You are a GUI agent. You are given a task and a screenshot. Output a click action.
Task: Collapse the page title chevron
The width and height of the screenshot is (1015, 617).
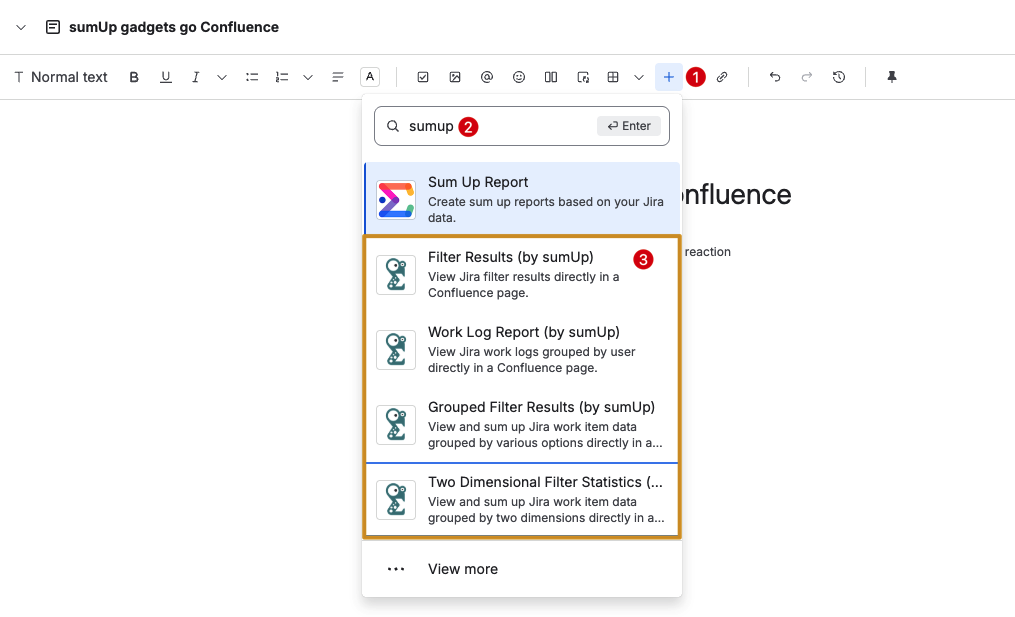21,27
